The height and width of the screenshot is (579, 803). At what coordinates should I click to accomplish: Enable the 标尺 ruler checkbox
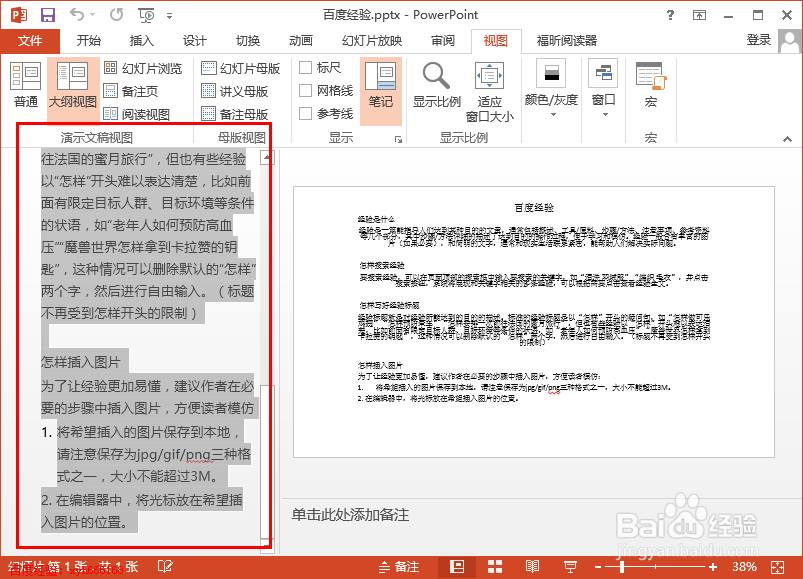306,68
